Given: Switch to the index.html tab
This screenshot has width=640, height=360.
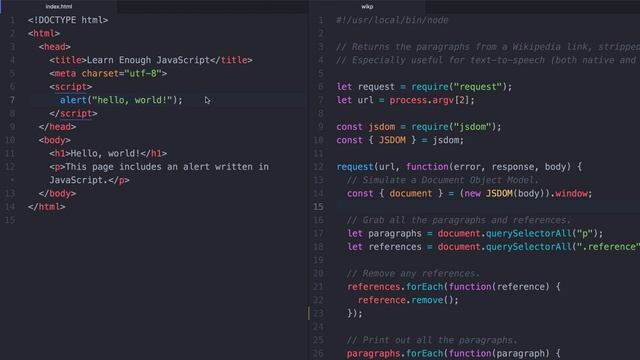Looking at the screenshot, I should pos(59,7).
